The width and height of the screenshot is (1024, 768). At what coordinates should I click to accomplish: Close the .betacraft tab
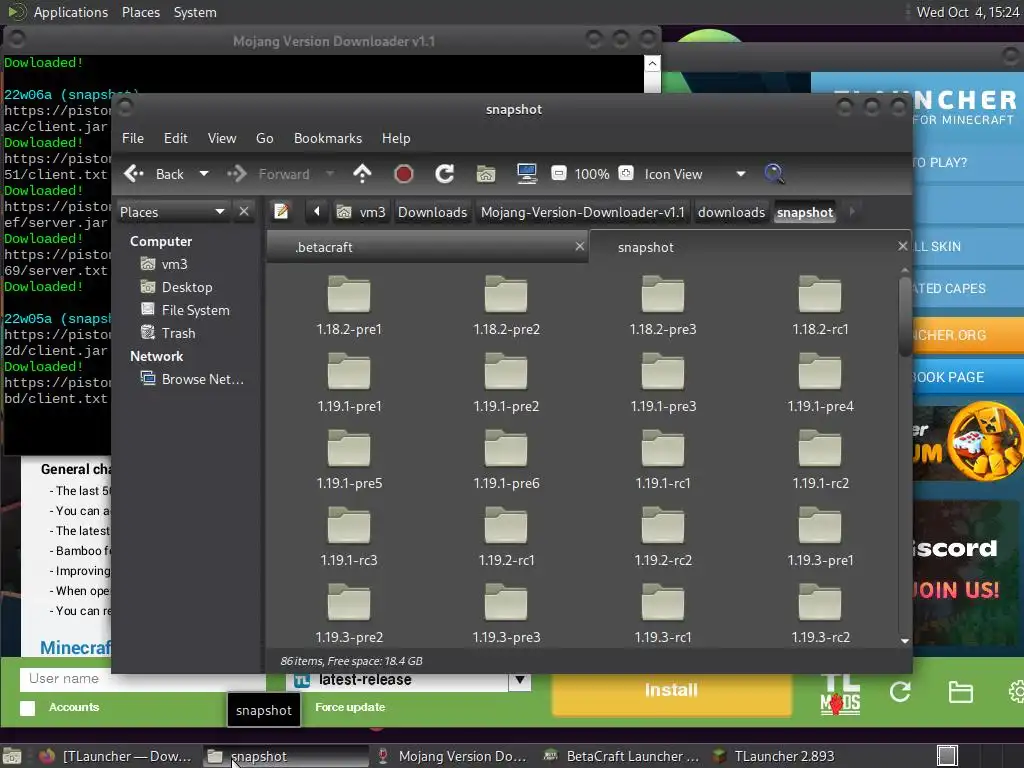579,246
